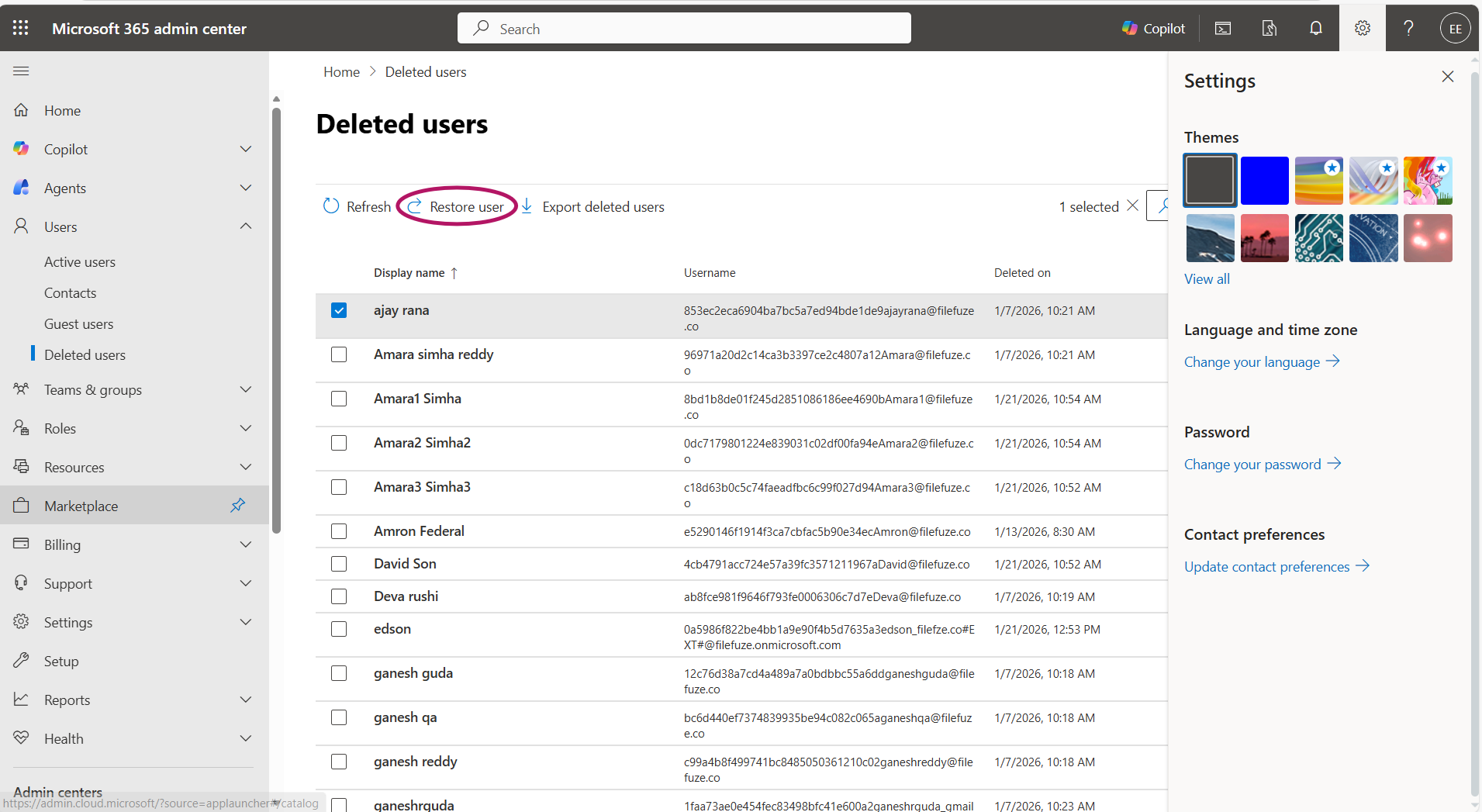Collapse the Users section

tap(245, 226)
